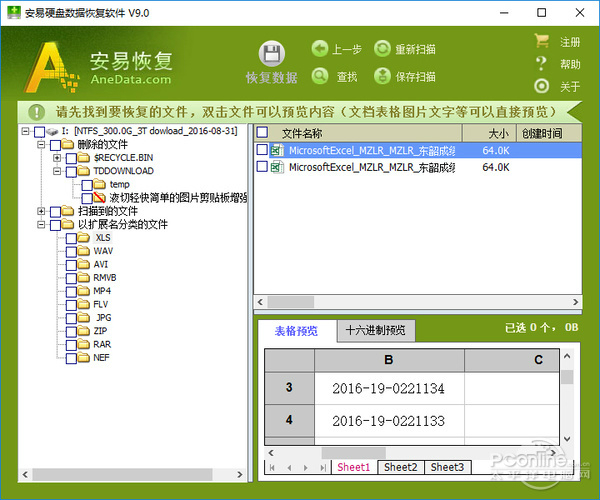Click the preview horizontal scrollbar thumb

click(354, 453)
